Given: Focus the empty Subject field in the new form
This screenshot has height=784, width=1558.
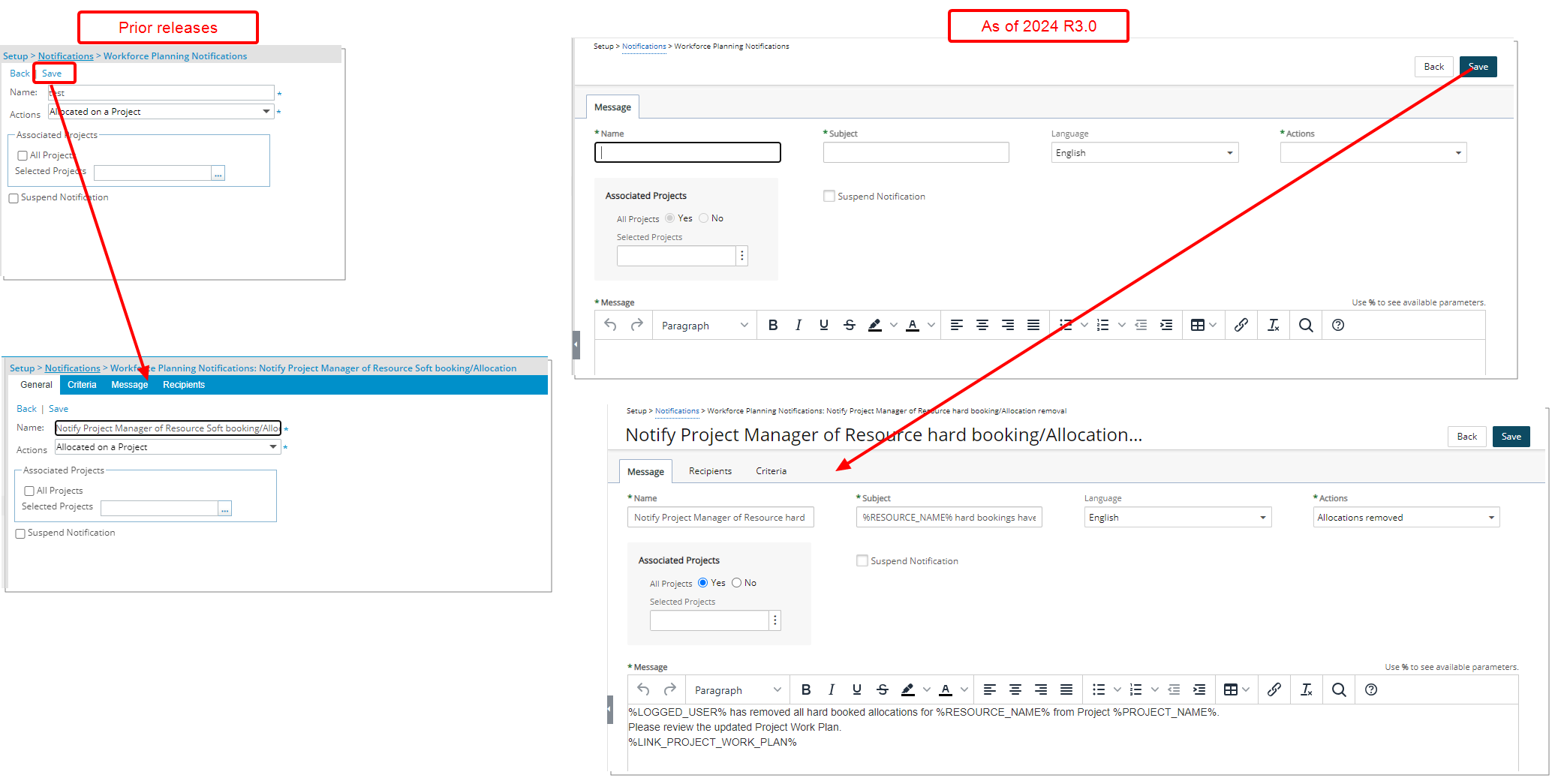Looking at the screenshot, I should click(916, 153).
